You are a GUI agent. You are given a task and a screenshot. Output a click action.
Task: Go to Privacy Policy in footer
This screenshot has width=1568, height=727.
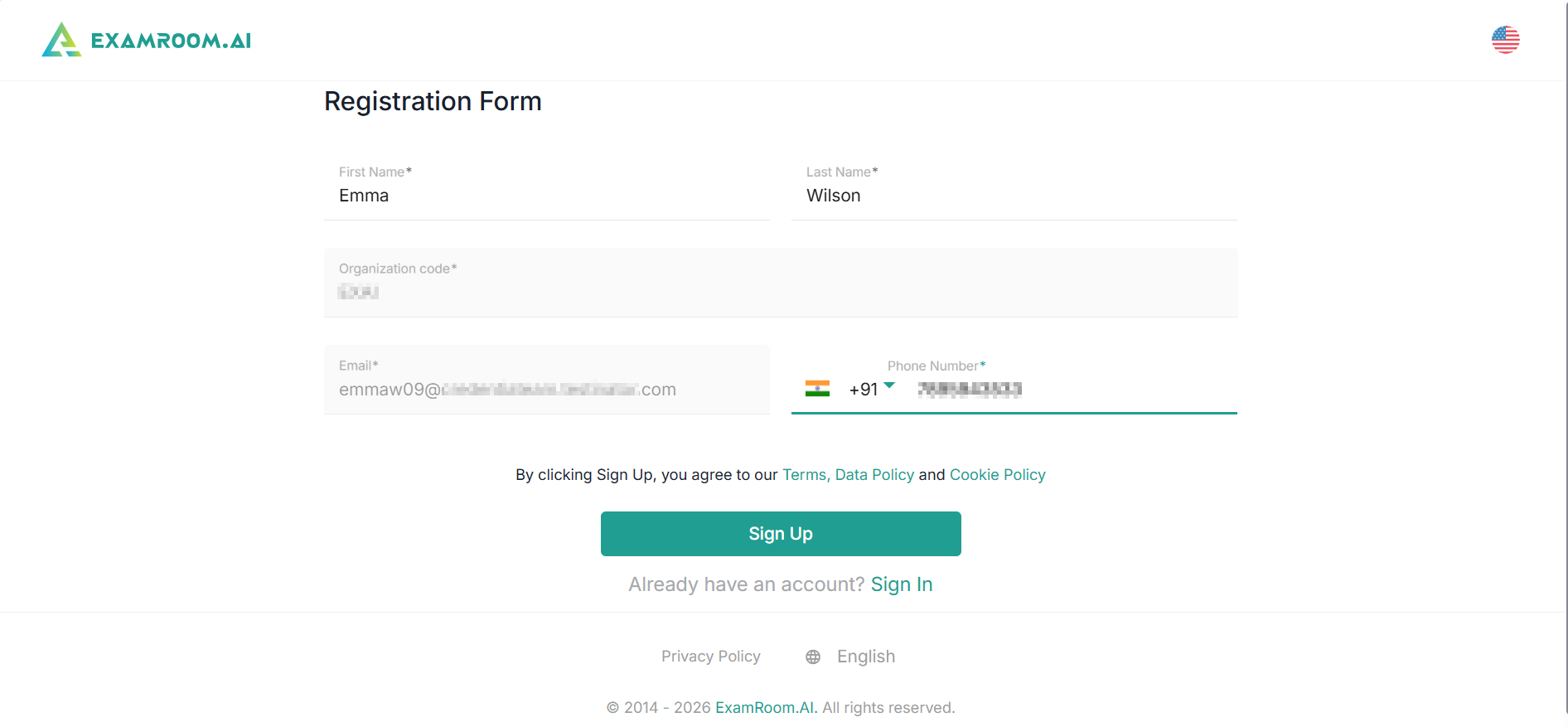pos(710,657)
